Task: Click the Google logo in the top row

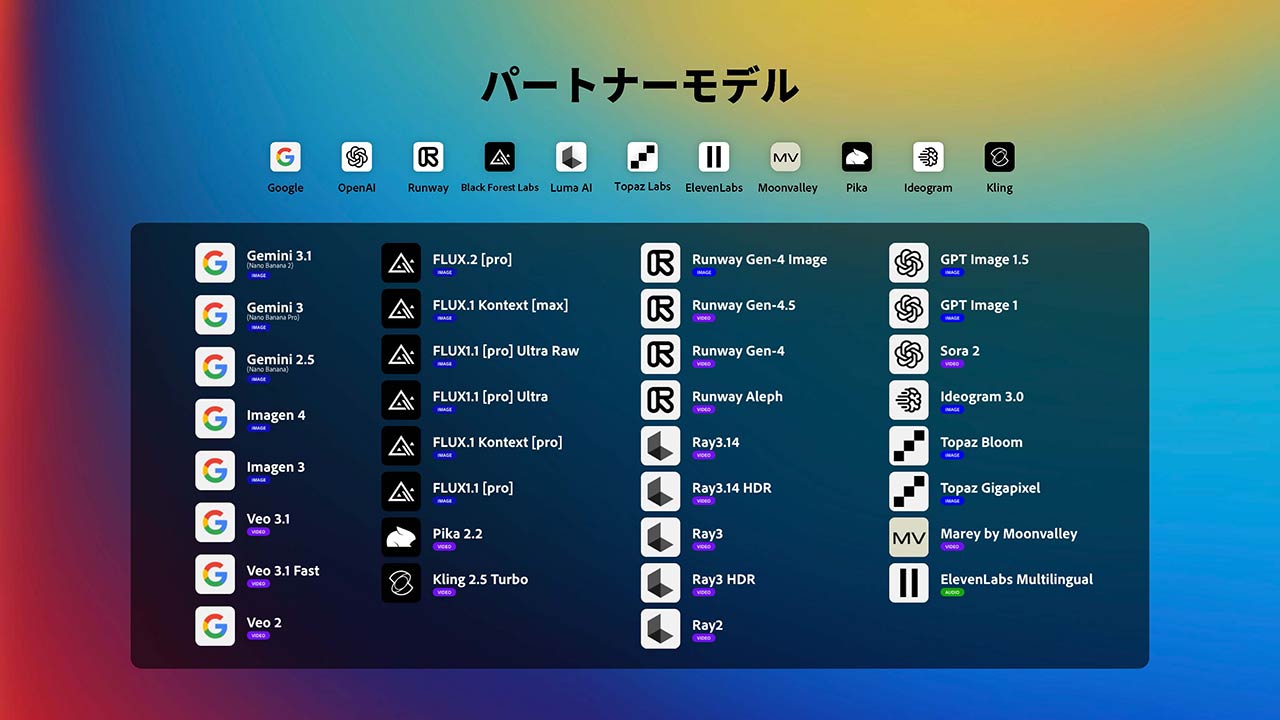Action: [x=285, y=157]
